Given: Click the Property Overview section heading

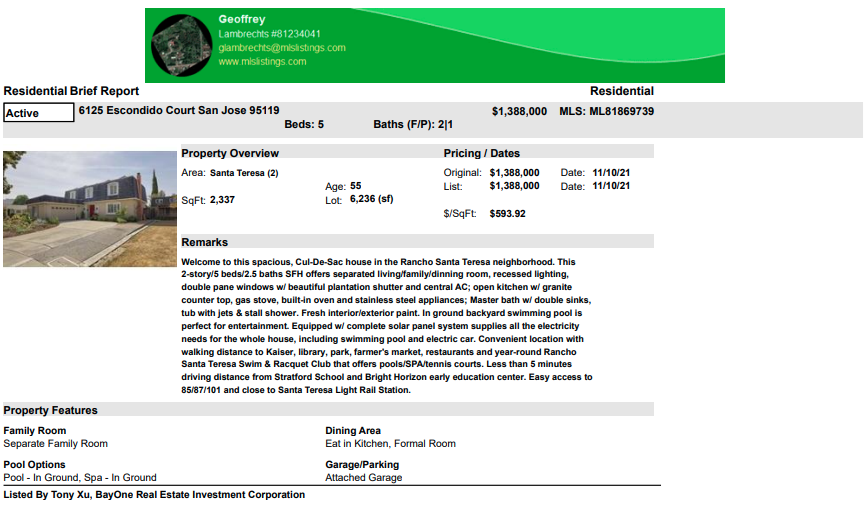Looking at the screenshot, I should [230, 153].
